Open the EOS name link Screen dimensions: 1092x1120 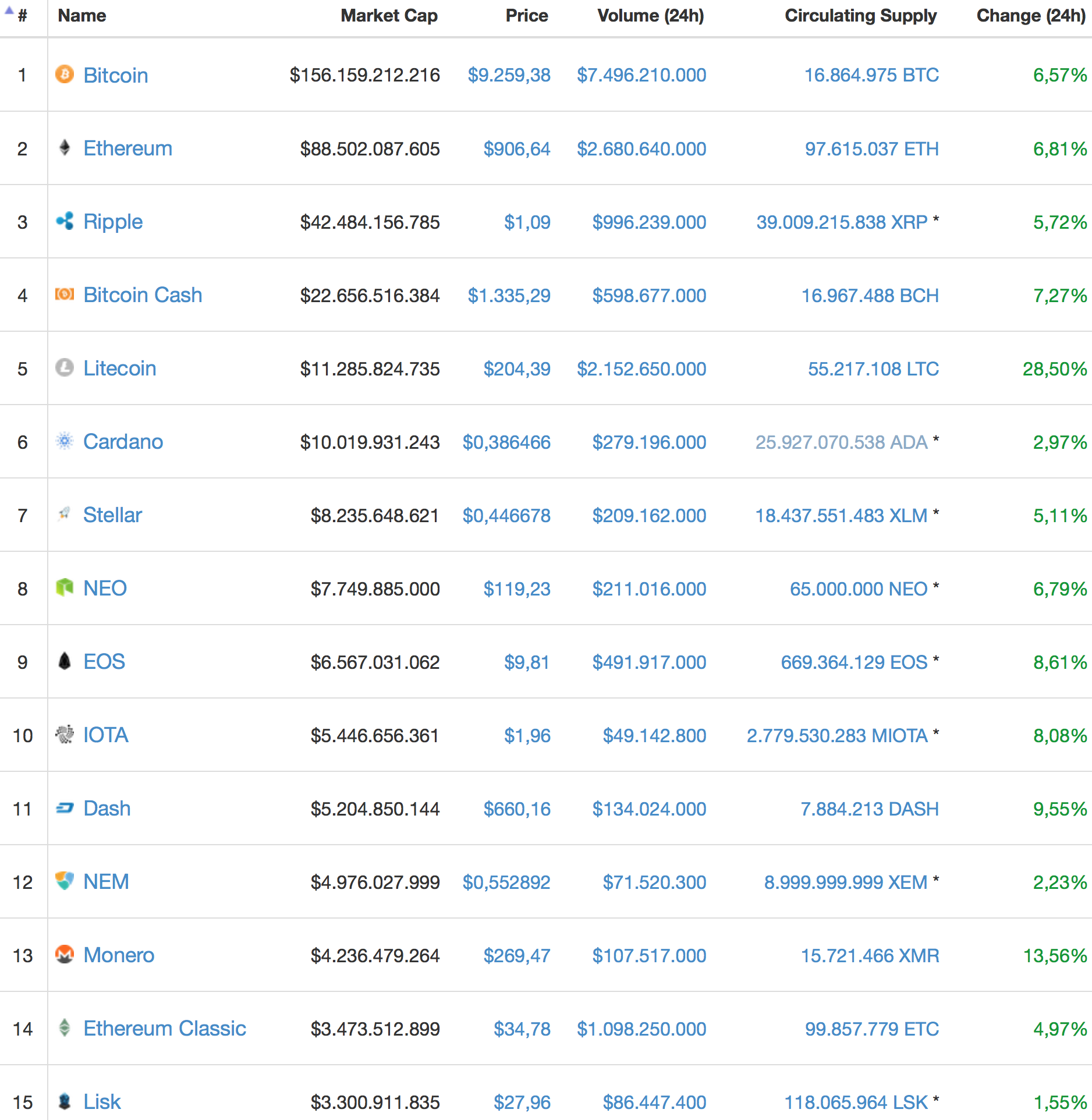pyautogui.click(x=104, y=662)
